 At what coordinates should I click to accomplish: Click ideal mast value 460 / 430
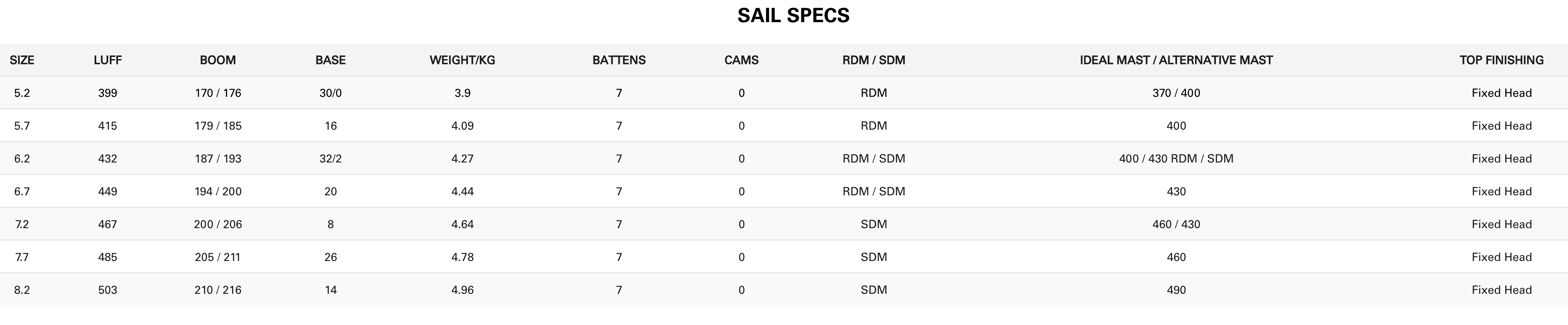(1176, 224)
